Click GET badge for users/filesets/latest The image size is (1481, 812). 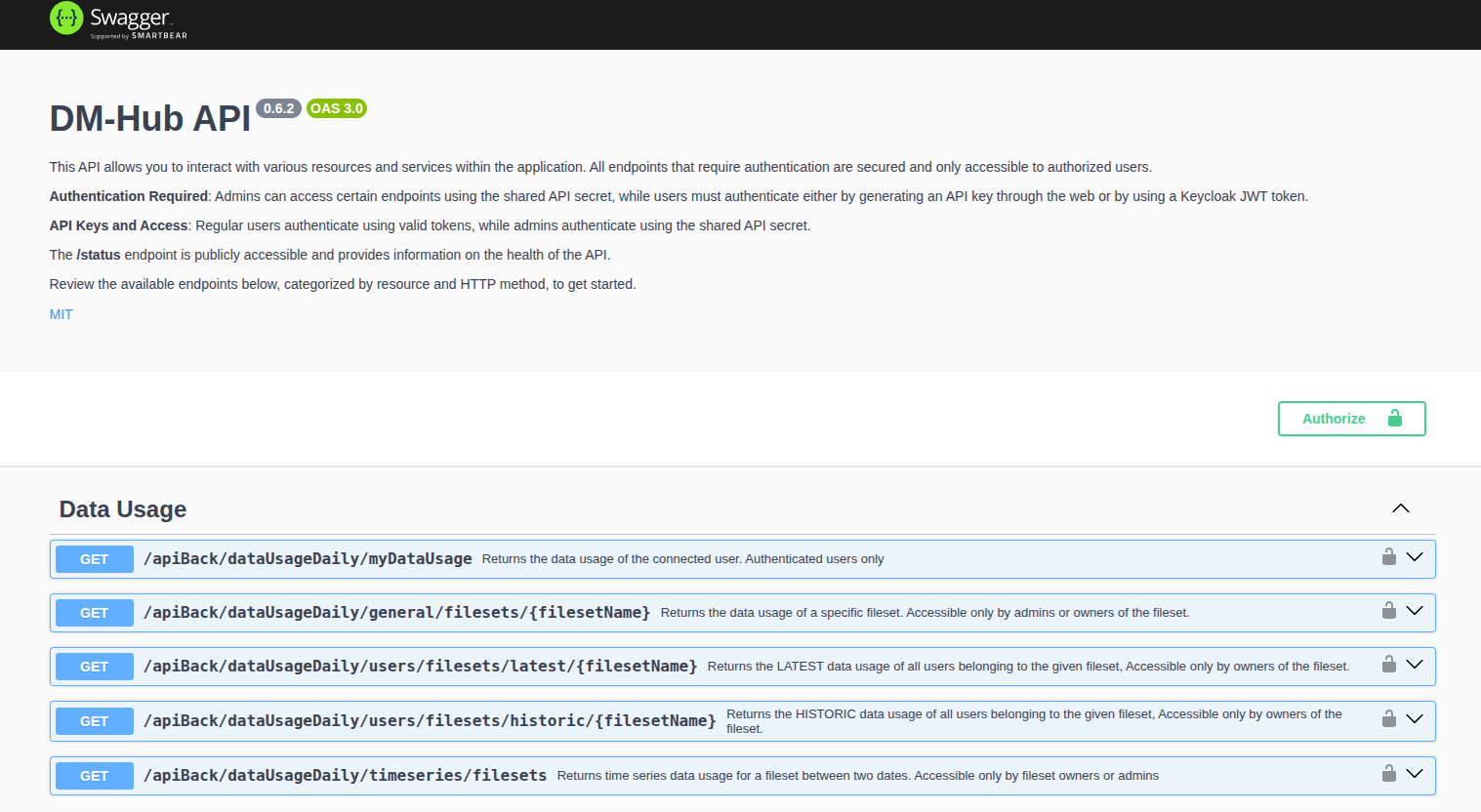94,667
